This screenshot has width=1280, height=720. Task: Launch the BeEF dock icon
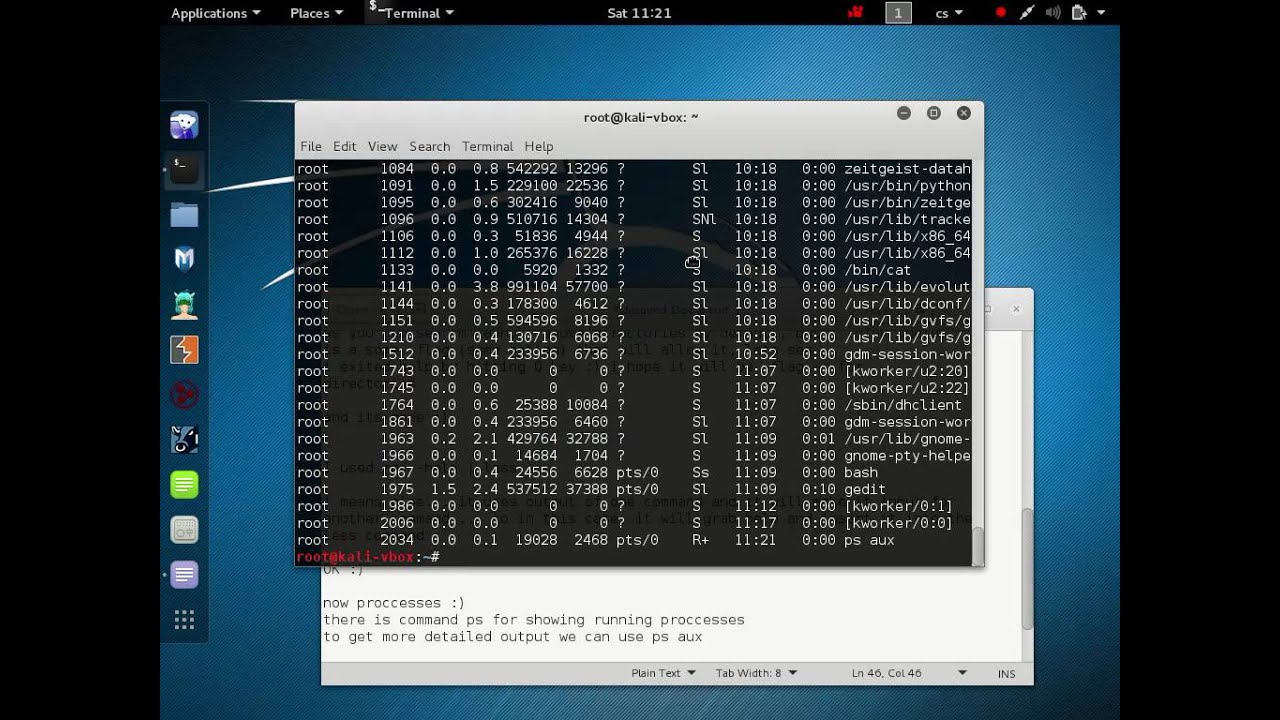pos(184,440)
